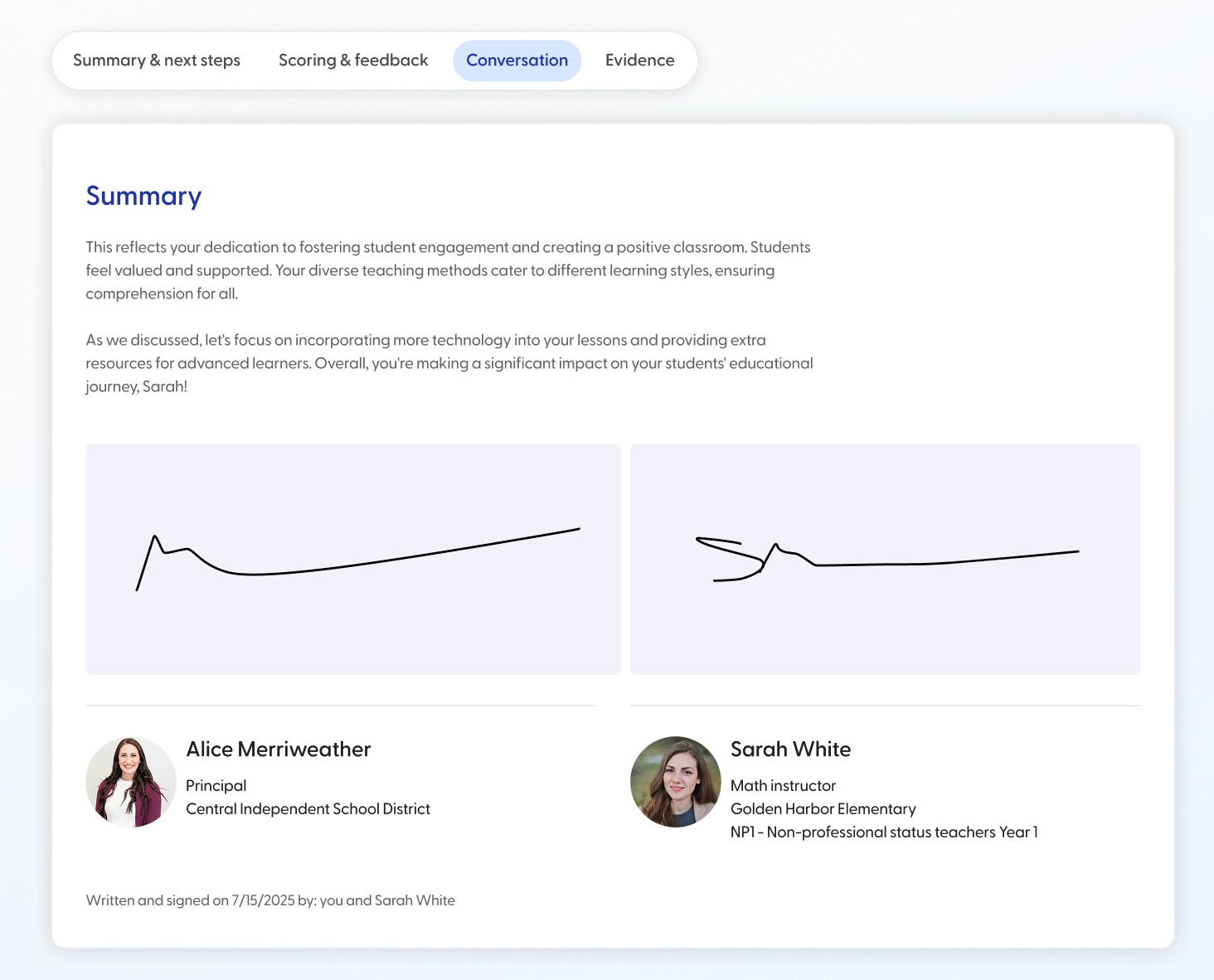Click Sarah White's name
Image resolution: width=1214 pixels, height=980 pixels.
point(790,750)
